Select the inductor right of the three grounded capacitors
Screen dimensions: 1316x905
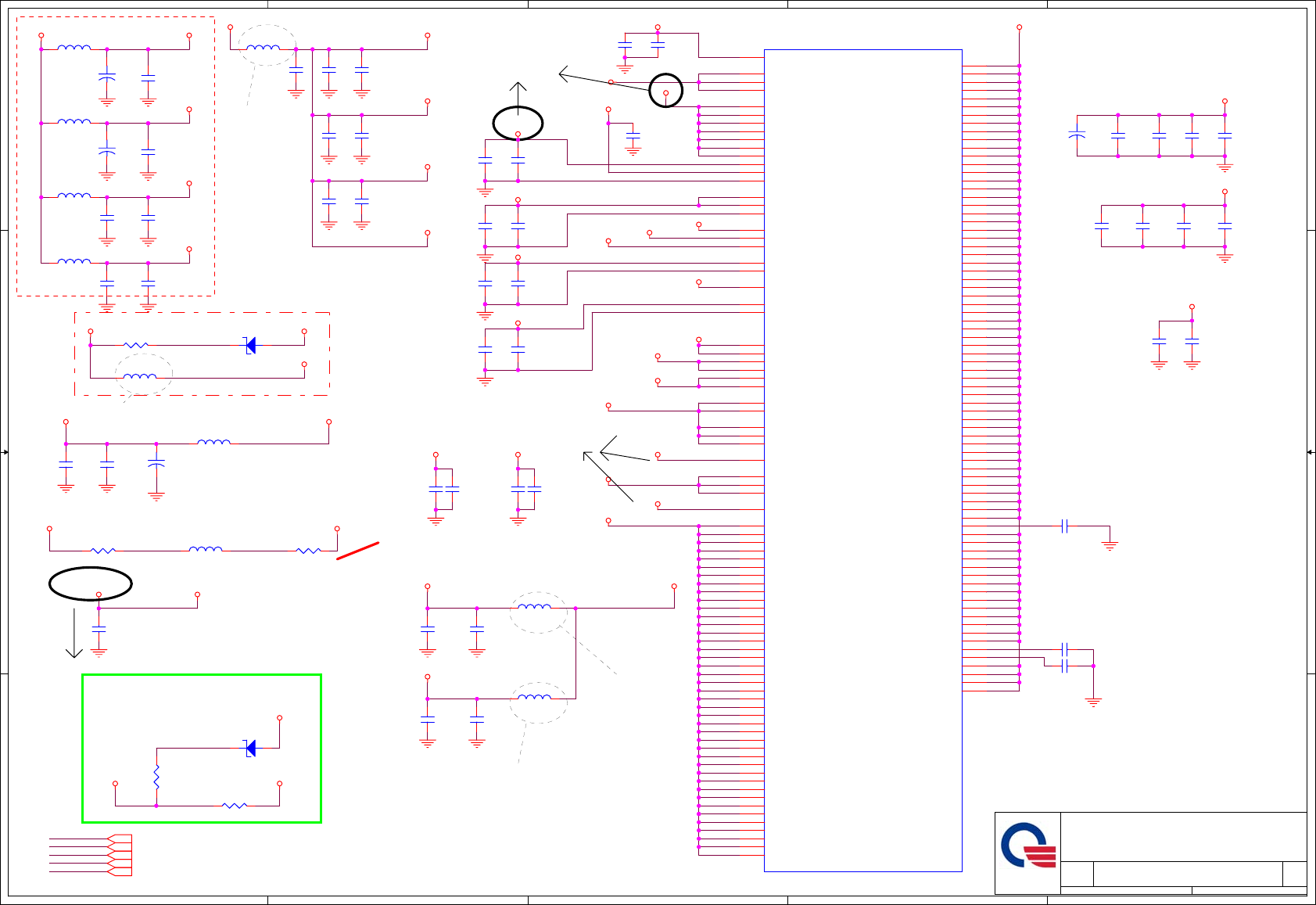click(213, 442)
